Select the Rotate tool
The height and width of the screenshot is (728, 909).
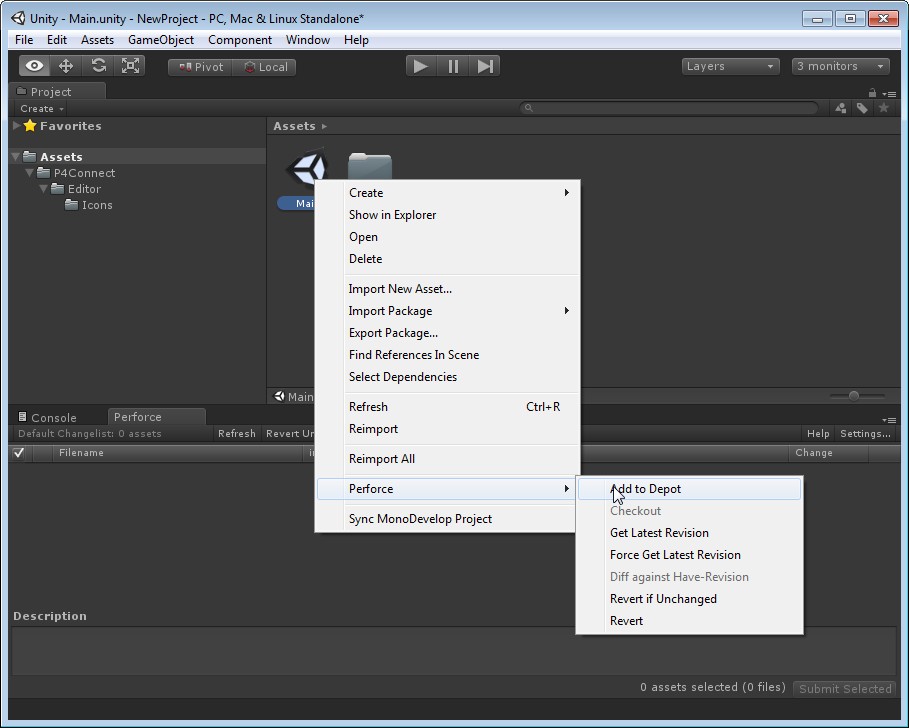[98, 66]
